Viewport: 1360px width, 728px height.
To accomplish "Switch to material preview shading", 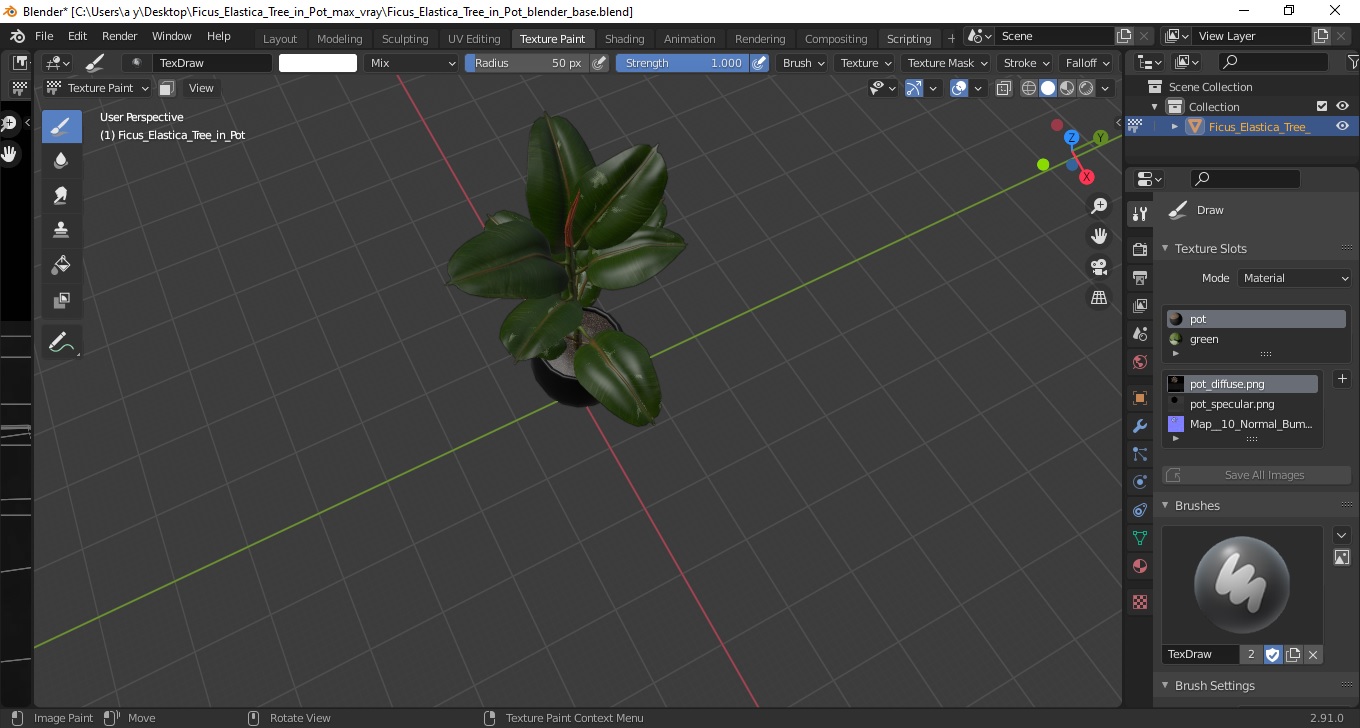I will (1067, 88).
